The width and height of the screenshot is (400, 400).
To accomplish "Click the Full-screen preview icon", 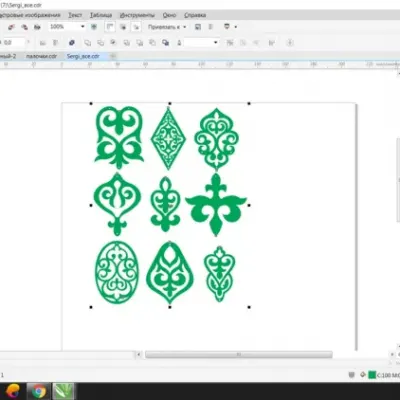I will point(94,27).
